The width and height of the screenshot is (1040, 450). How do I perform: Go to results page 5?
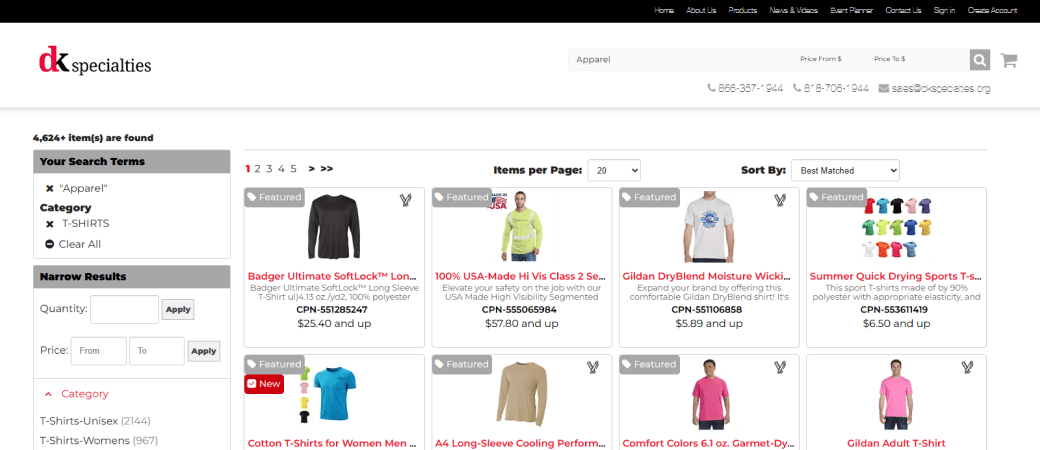point(293,169)
